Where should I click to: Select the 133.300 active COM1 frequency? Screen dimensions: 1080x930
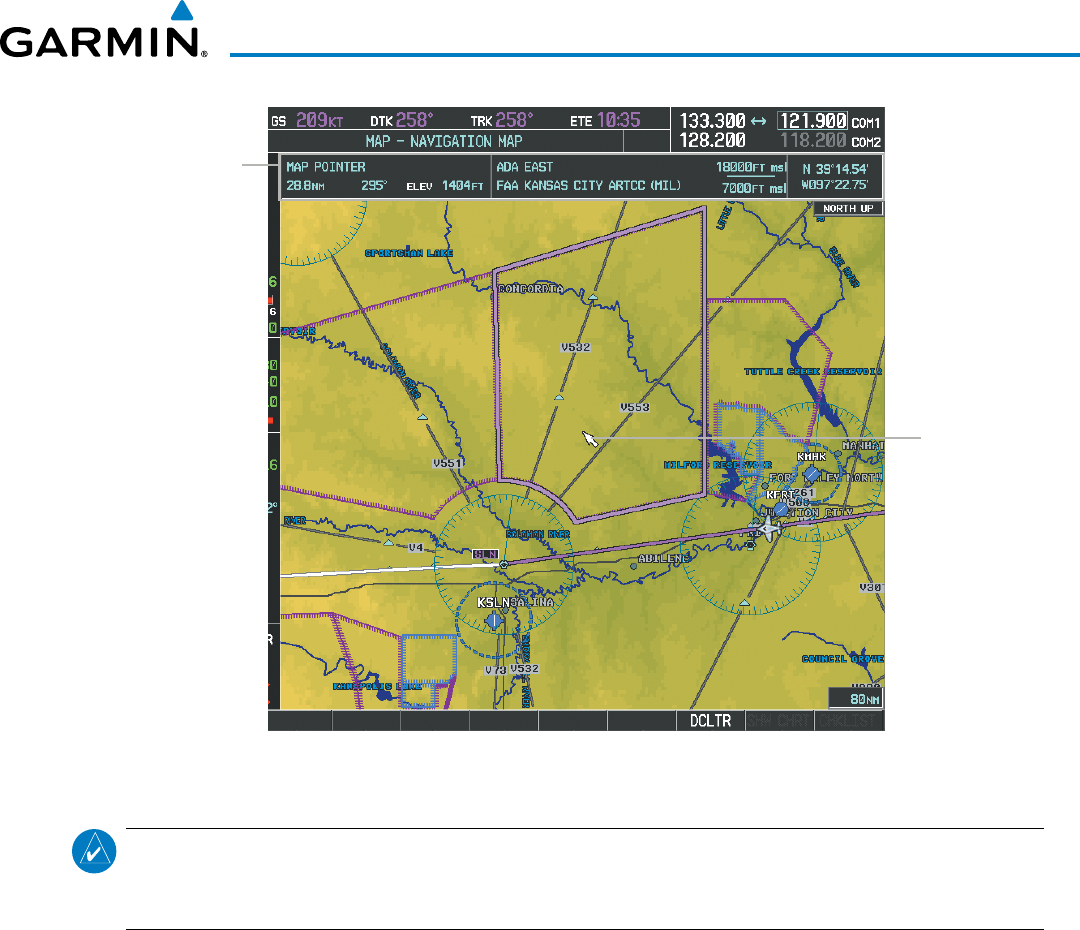(x=712, y=121)
